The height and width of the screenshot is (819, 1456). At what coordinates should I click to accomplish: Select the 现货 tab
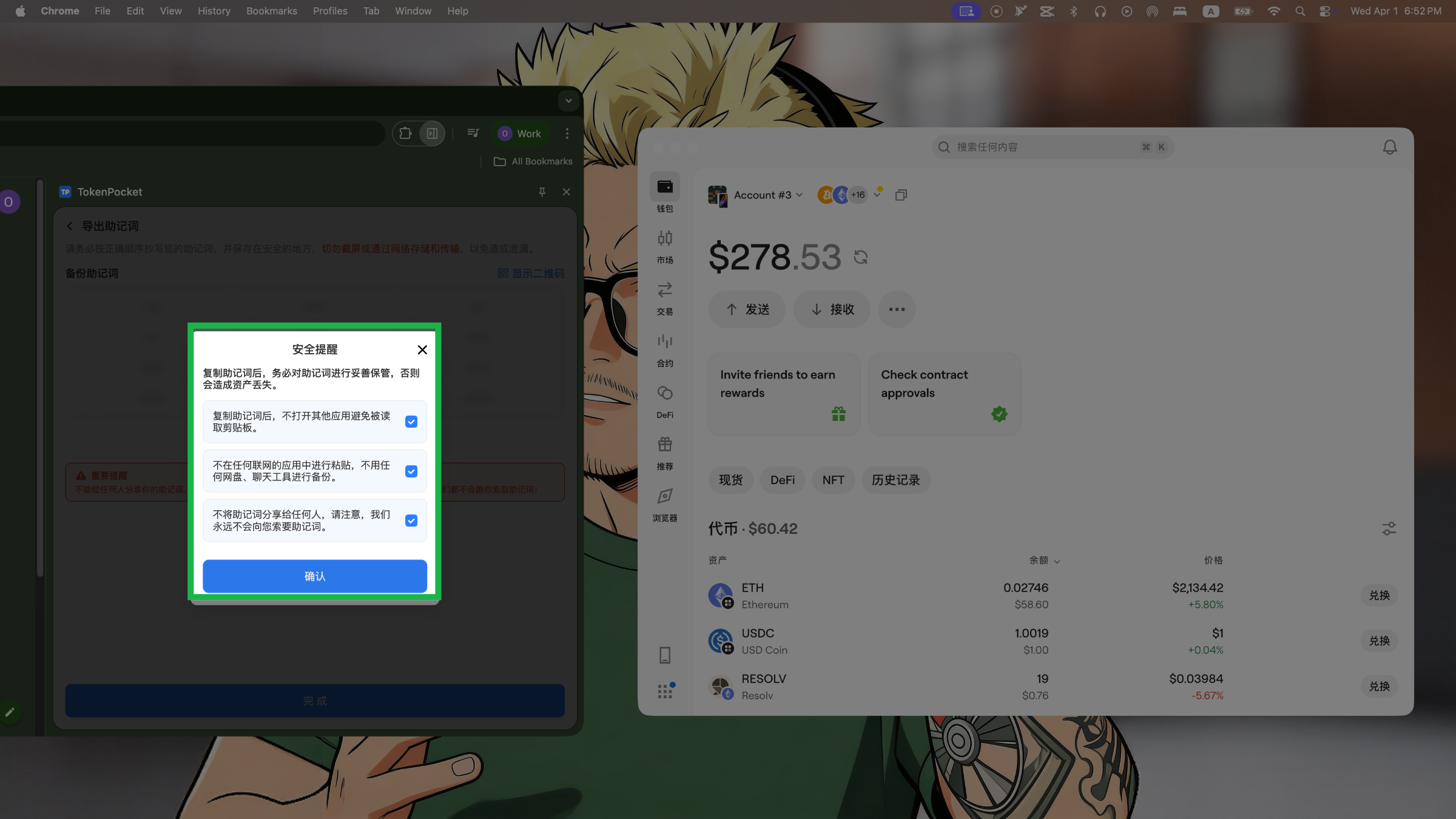[x=730, y=480]
